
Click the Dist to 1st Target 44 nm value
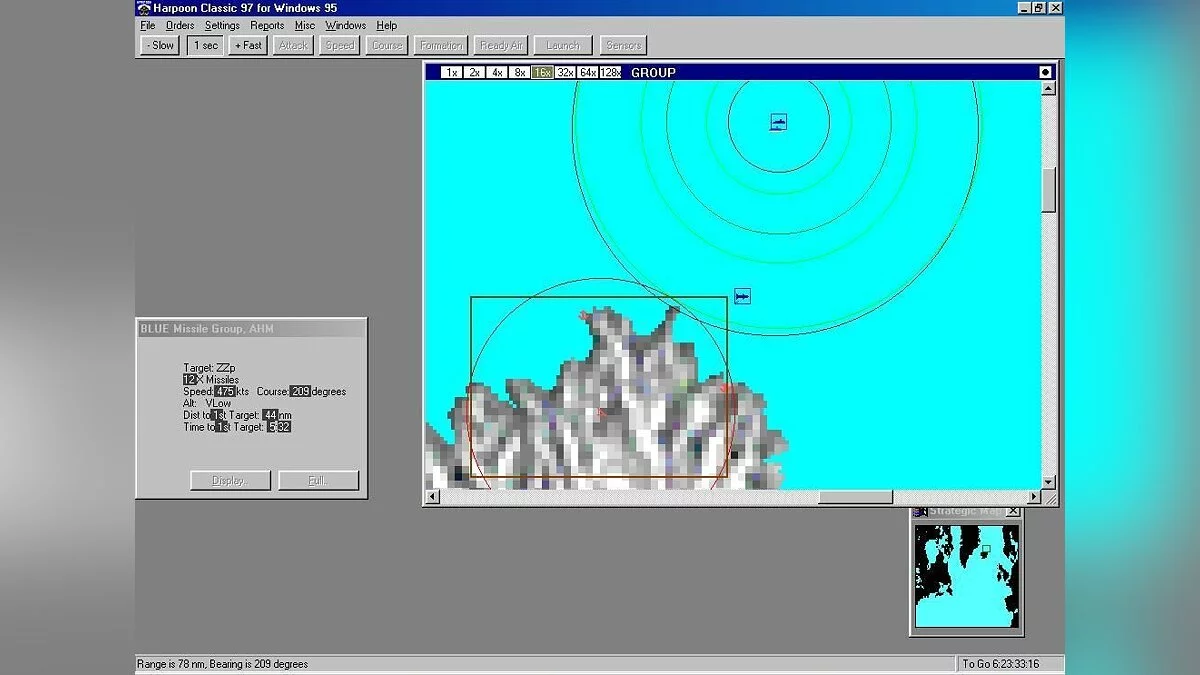pyautogui.click(x=270, y=415)
